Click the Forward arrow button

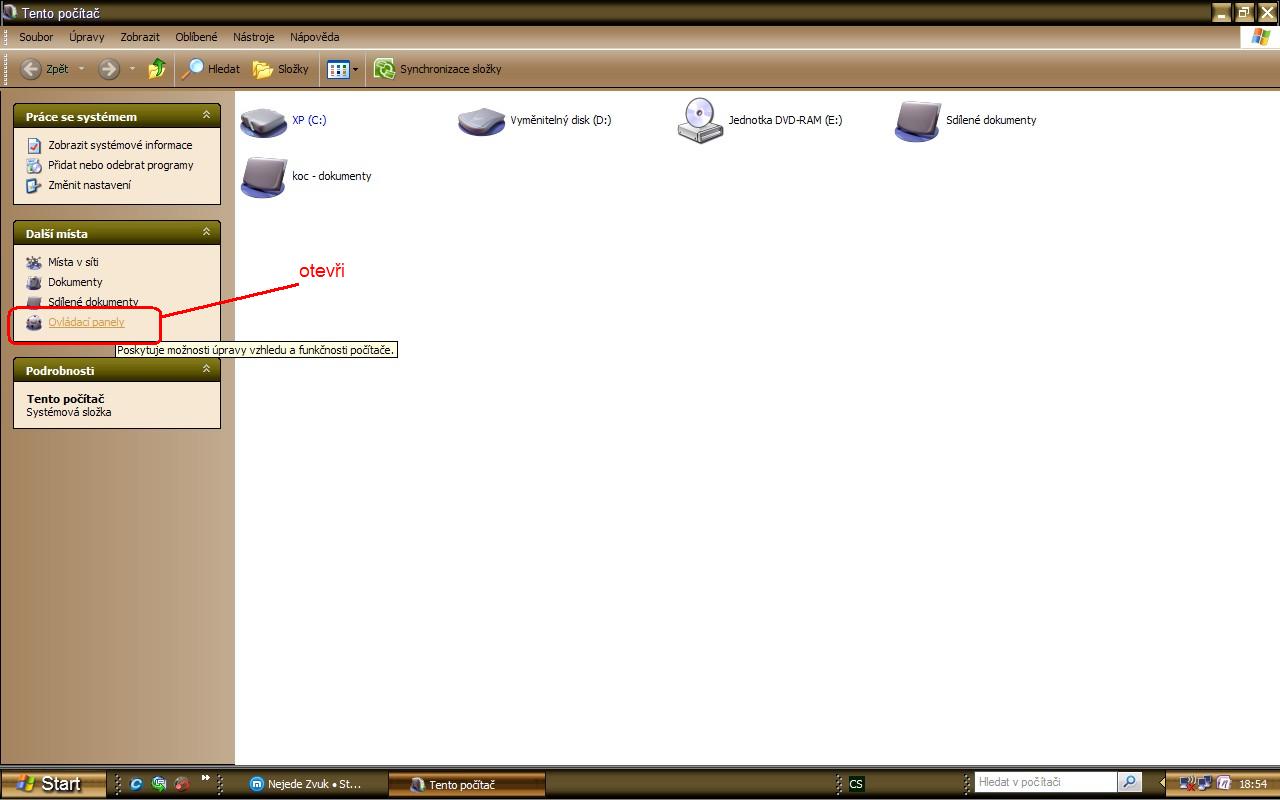point(109,69)
